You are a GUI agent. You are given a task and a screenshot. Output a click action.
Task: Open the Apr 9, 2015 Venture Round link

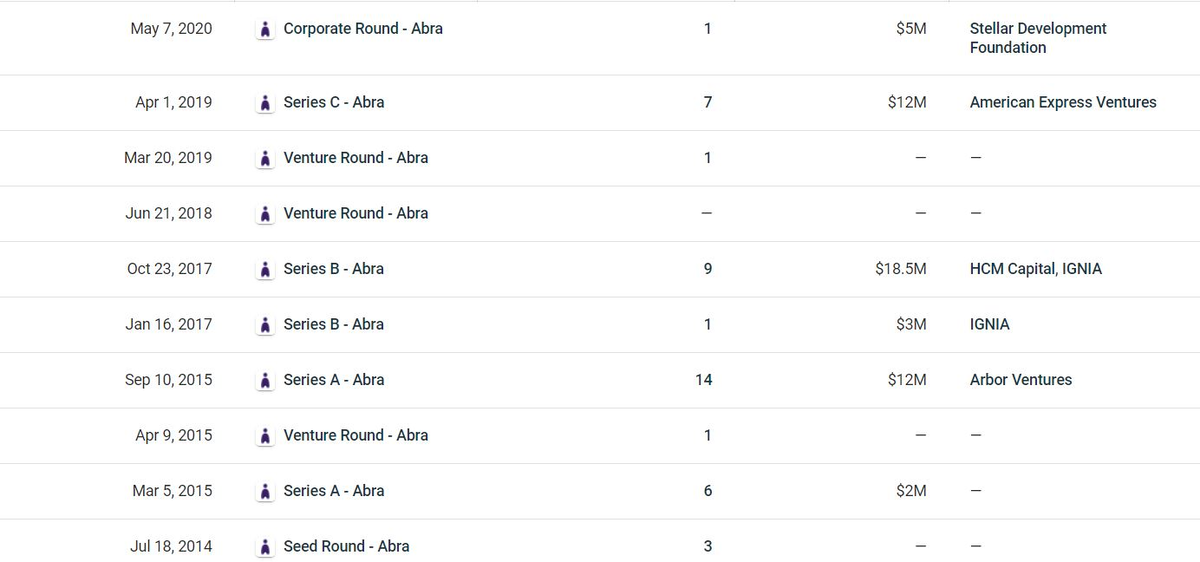point(356,435)
